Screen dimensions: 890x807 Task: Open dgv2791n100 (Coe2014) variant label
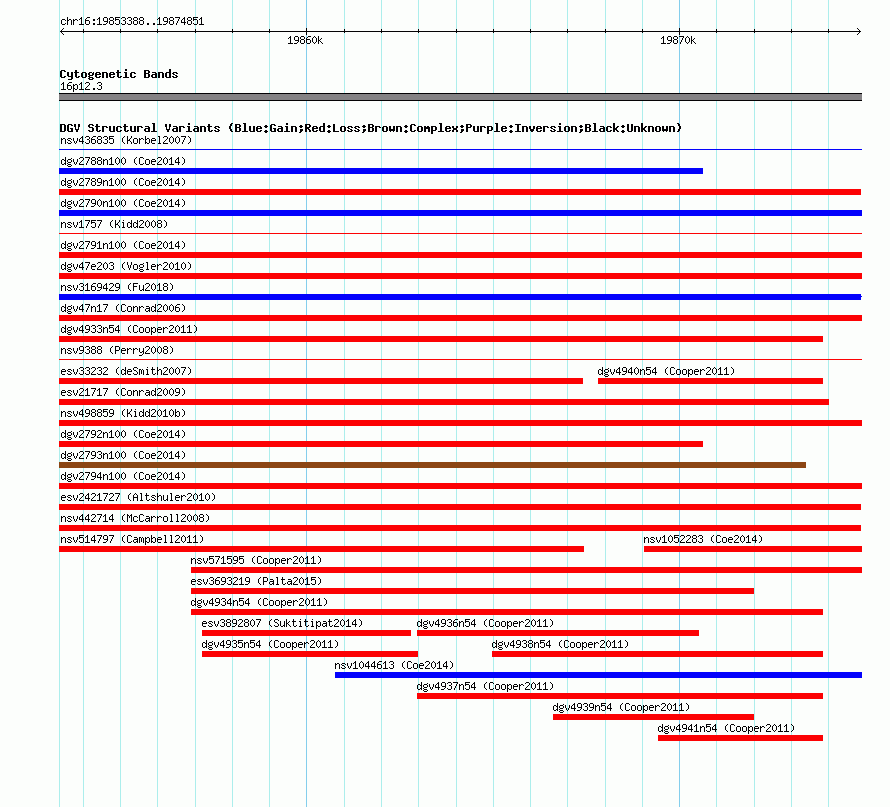click(x=123, y=245)
